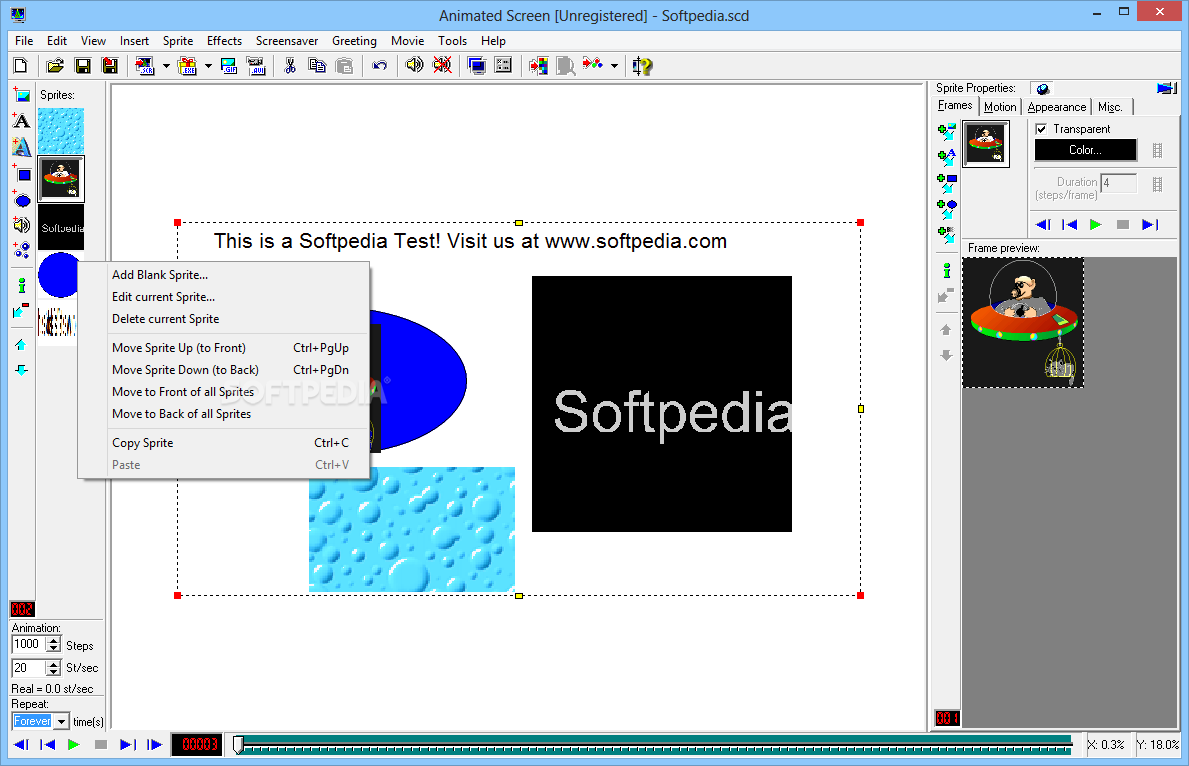Move sprite down with cyan arrow
1189x766 pixels.
tap(21, 370)
